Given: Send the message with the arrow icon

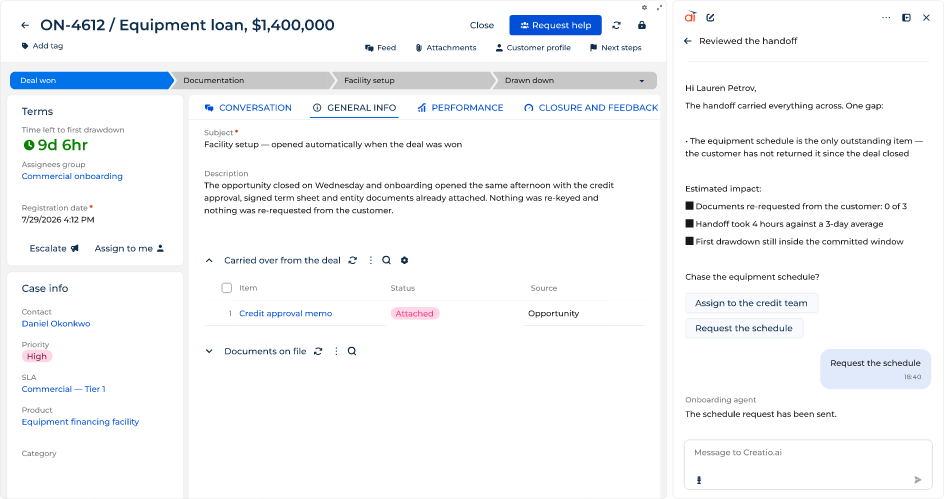Looking at the screenshot, I should (918, 480).
